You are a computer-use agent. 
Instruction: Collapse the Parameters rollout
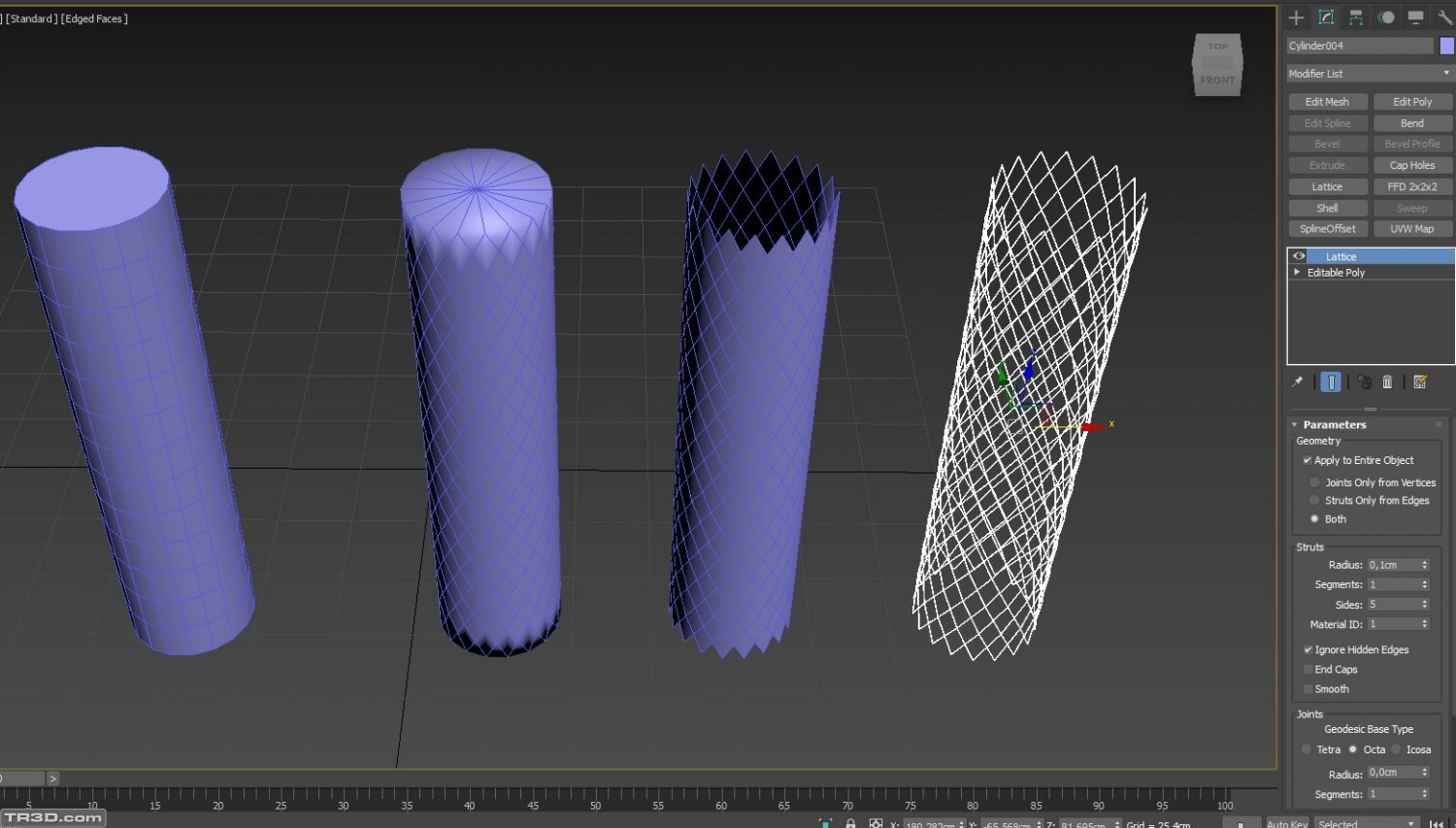tap(1295, 425)
